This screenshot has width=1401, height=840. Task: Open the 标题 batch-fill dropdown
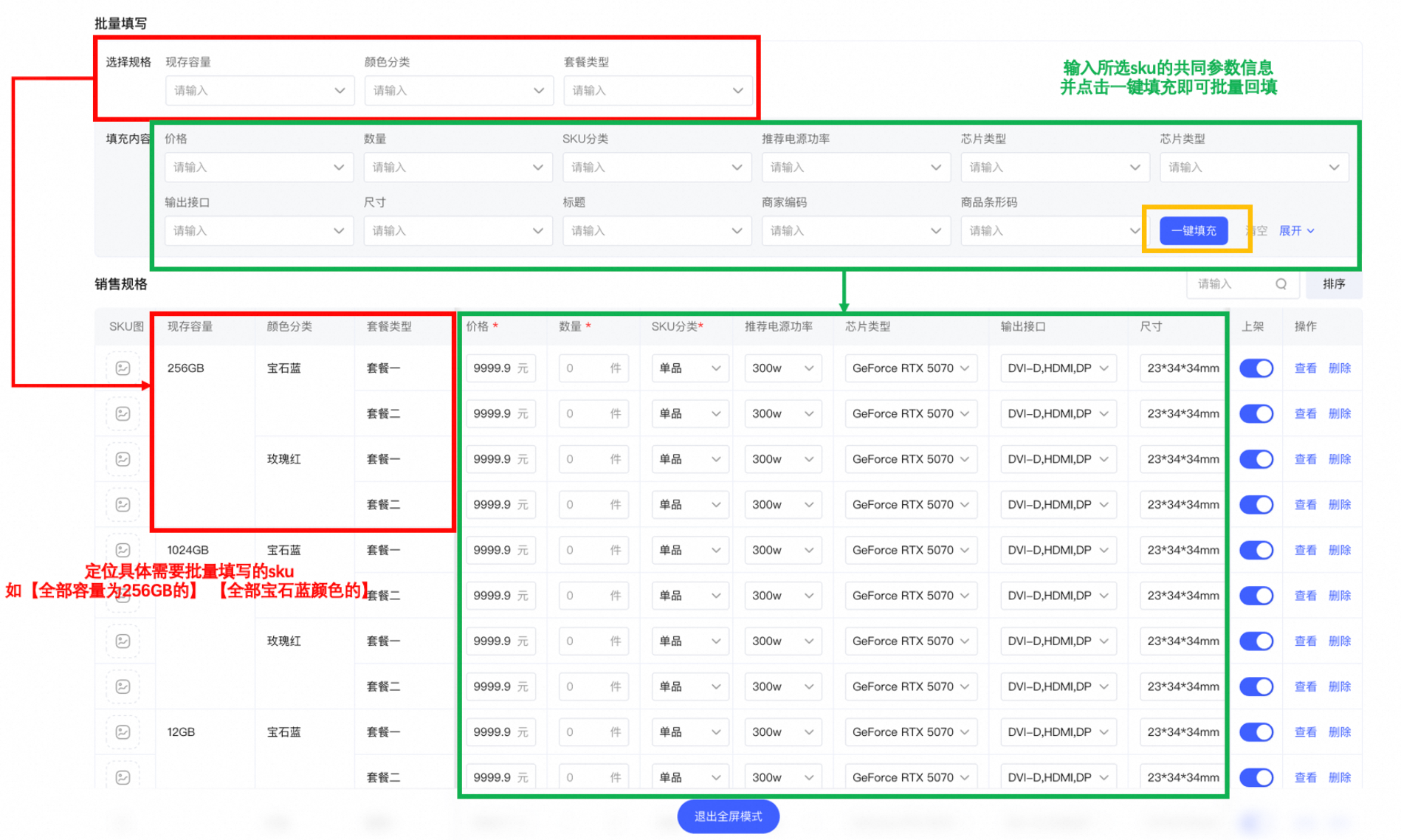(657, 231)
